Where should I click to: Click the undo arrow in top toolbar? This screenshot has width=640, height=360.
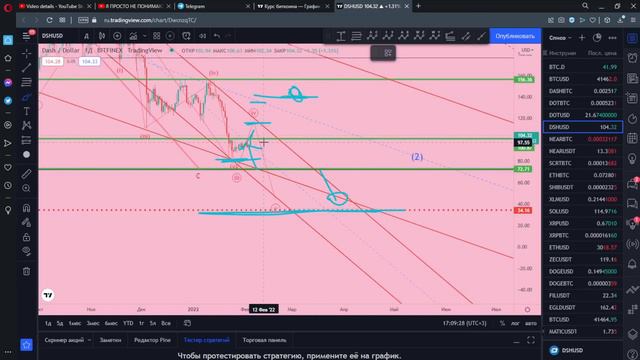(x=217, y=36)
